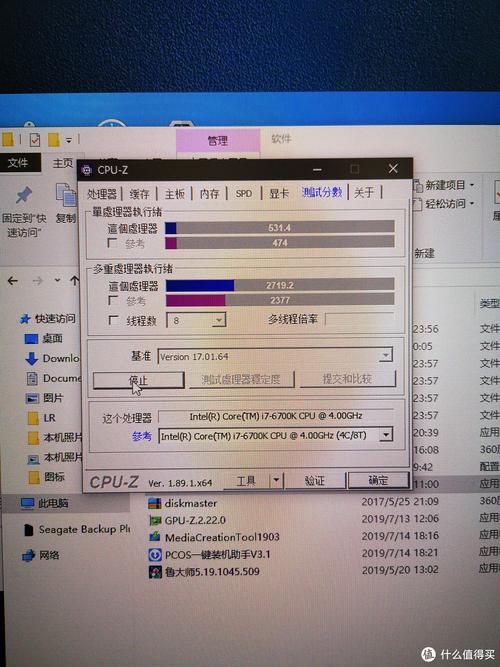The height and width of the screenshot is (667, 500).
Task: Switch to the 缓存 (Caches) tab
Action: [x=140, y=194]
